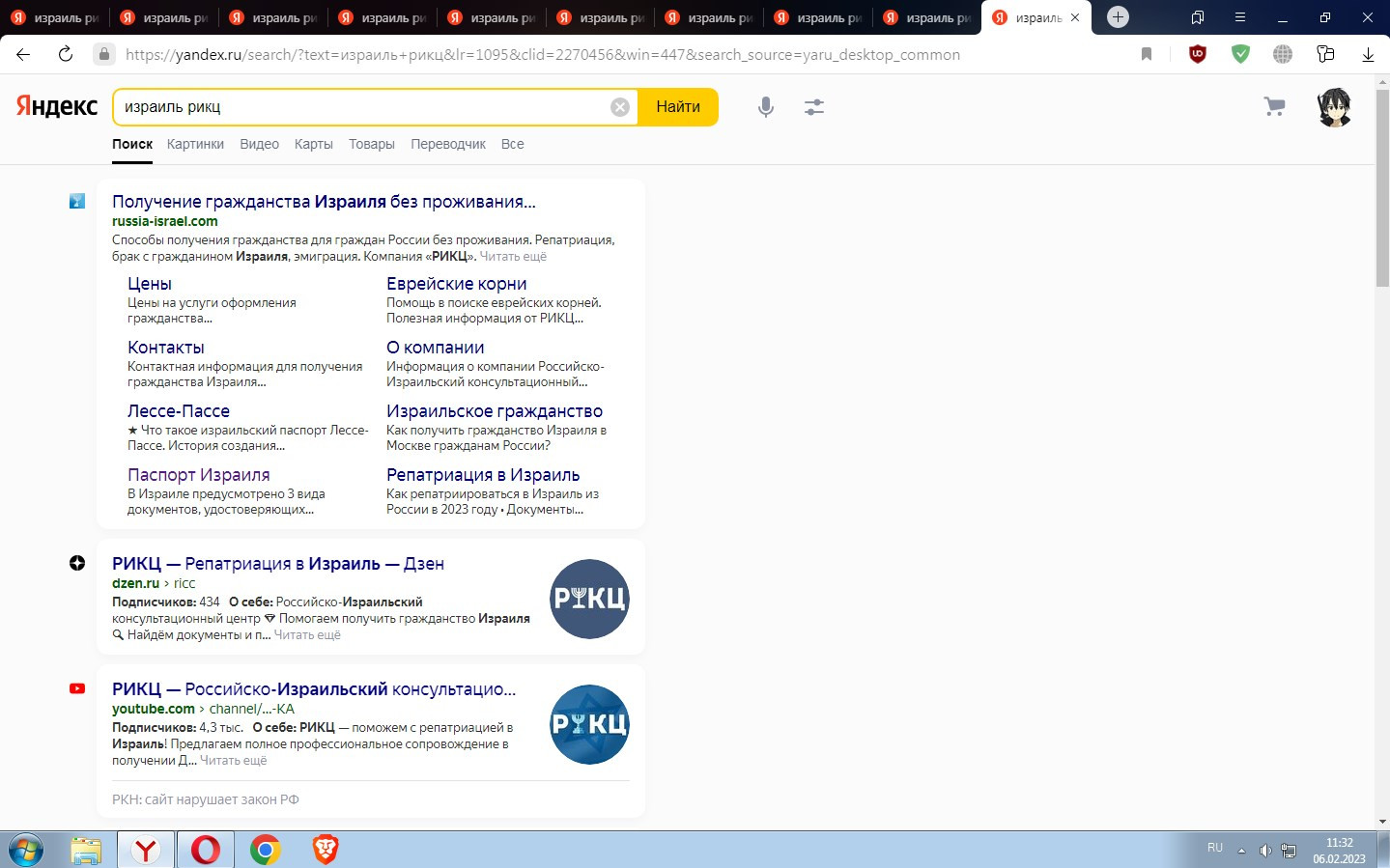Open the РИКЦ YouTube result title
The width and height of the screenshot is (1390, 868).
point(314,689)
